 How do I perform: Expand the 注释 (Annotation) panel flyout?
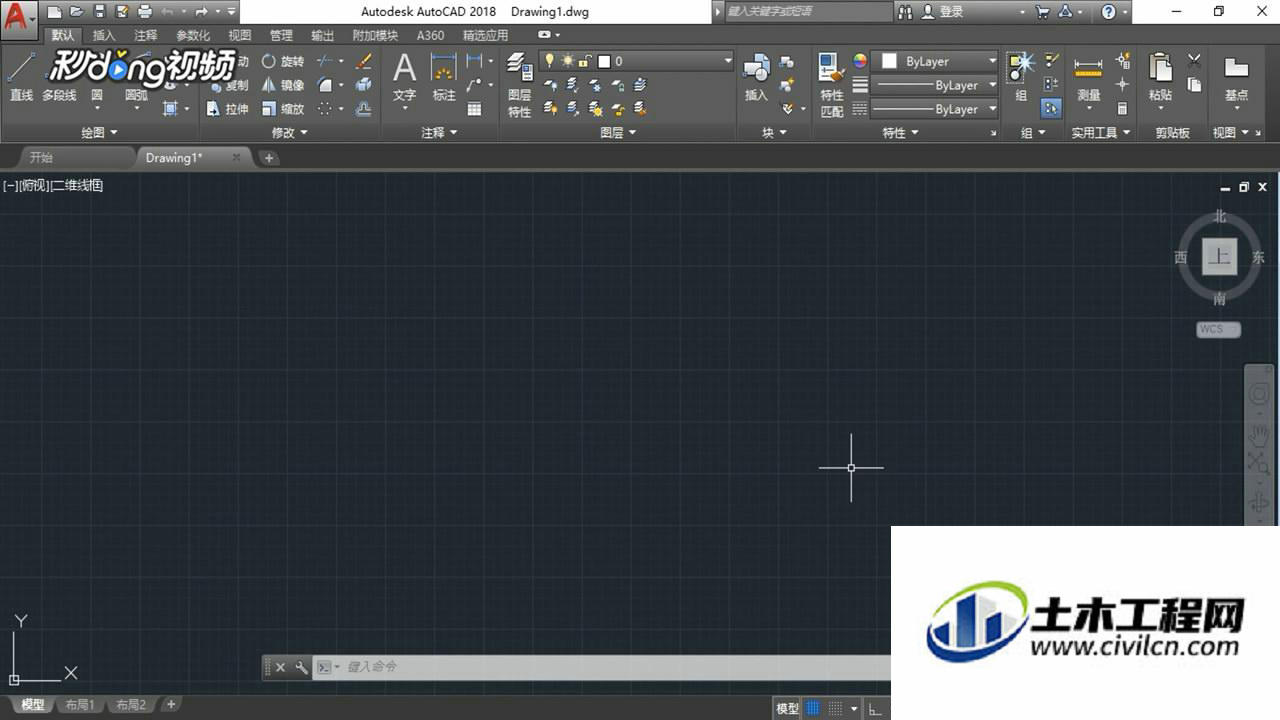(439, 132)
